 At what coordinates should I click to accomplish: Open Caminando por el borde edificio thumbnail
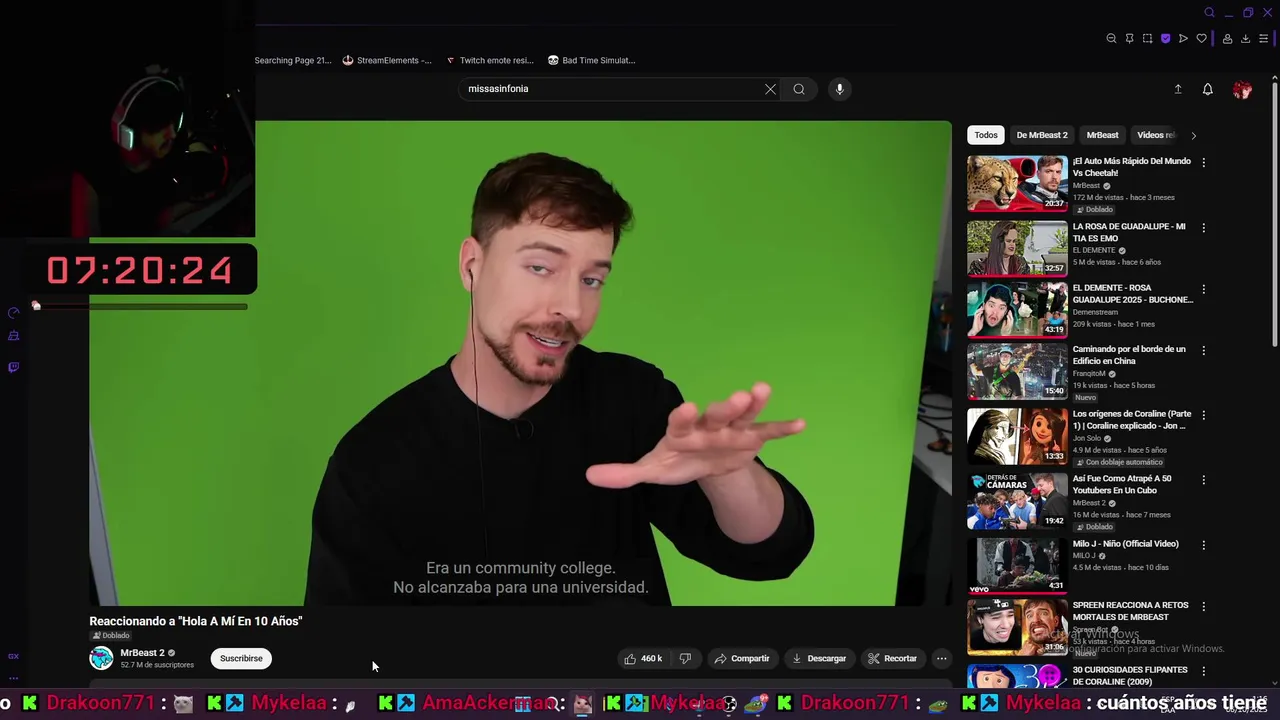click(1017, 371)
